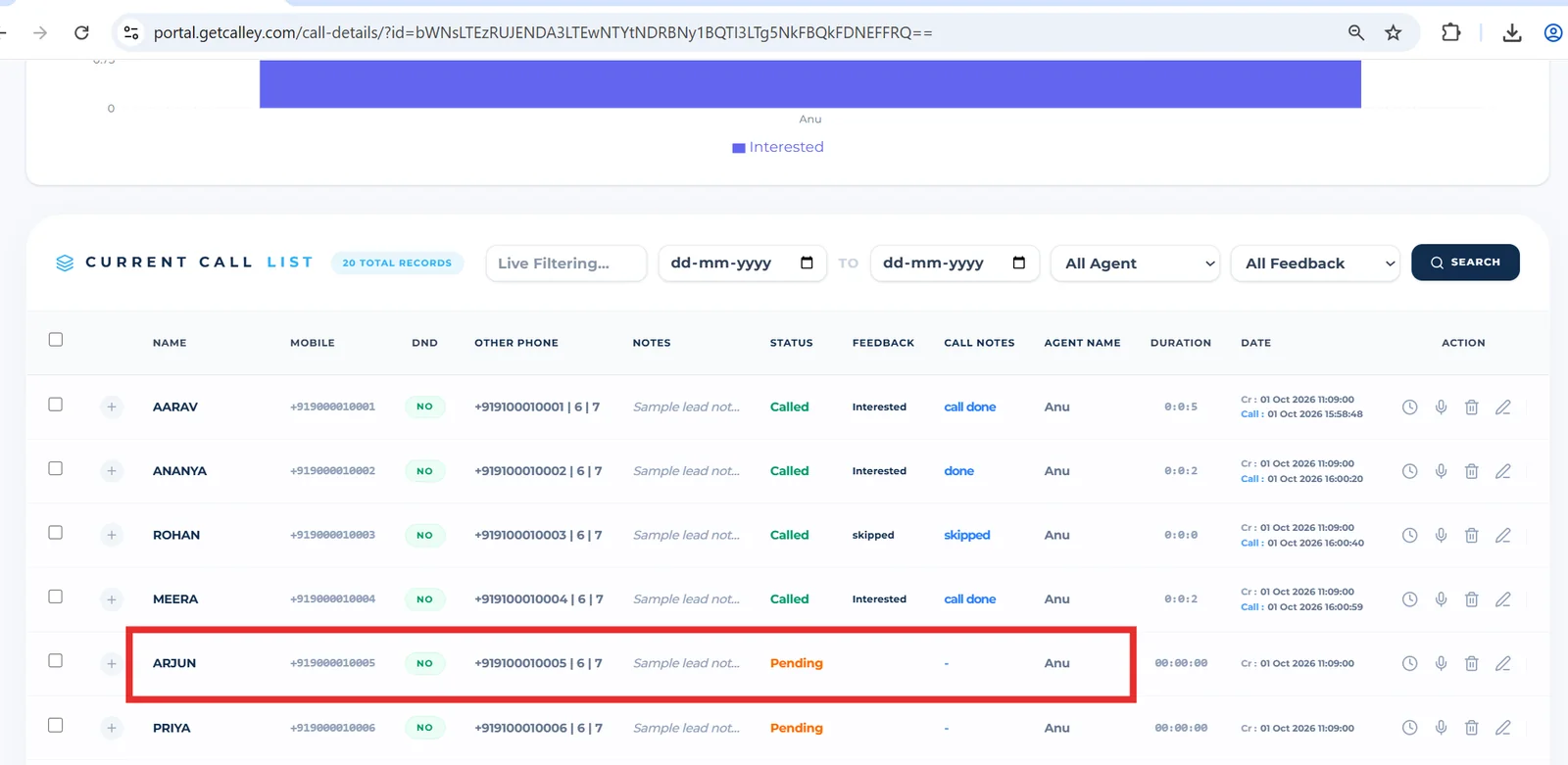Expand the ROHAN row with plus button
The height and width of the screenshot is (765, 1568).
point(112,536)
